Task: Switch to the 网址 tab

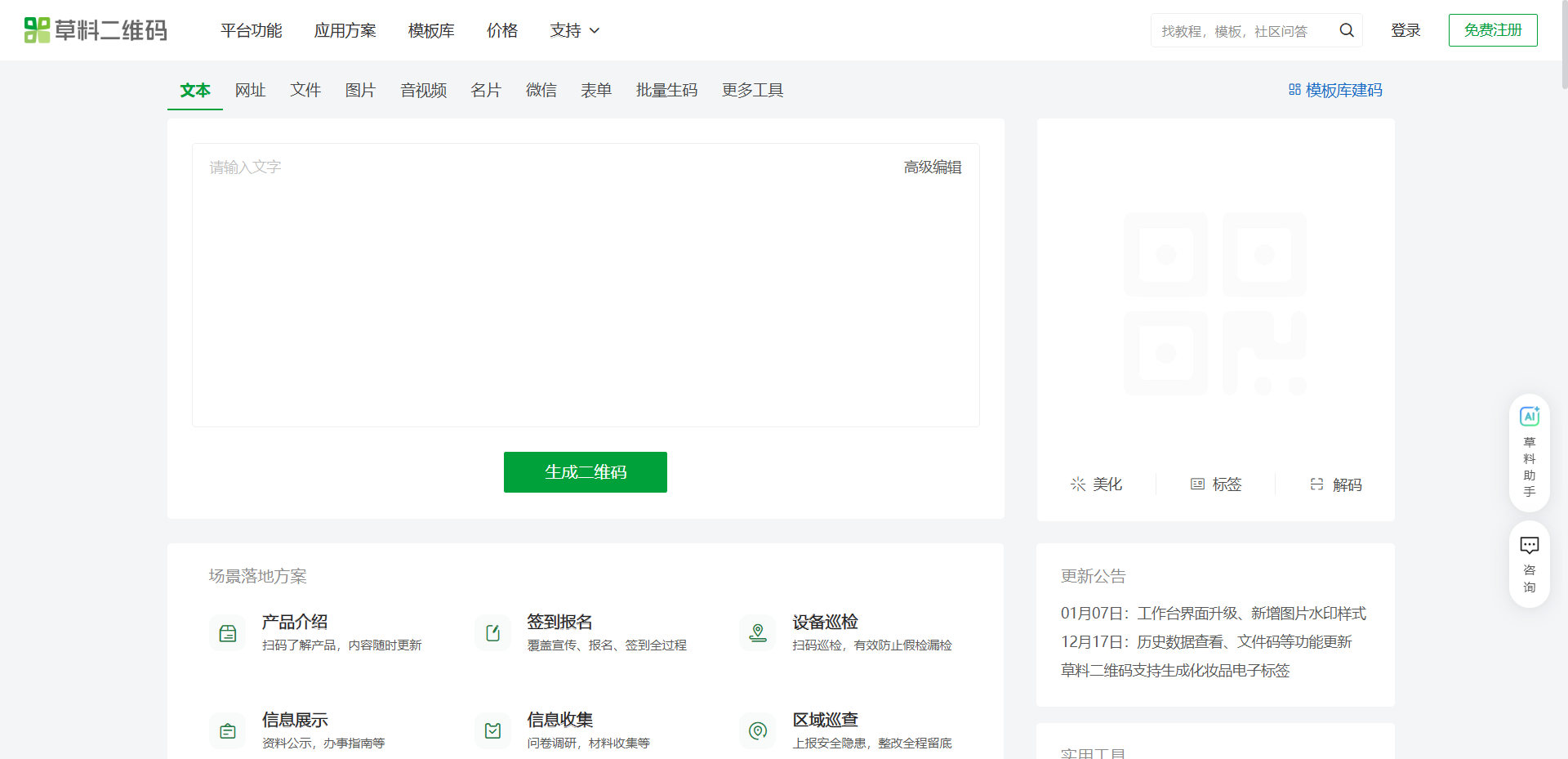Action: [250, 90]
